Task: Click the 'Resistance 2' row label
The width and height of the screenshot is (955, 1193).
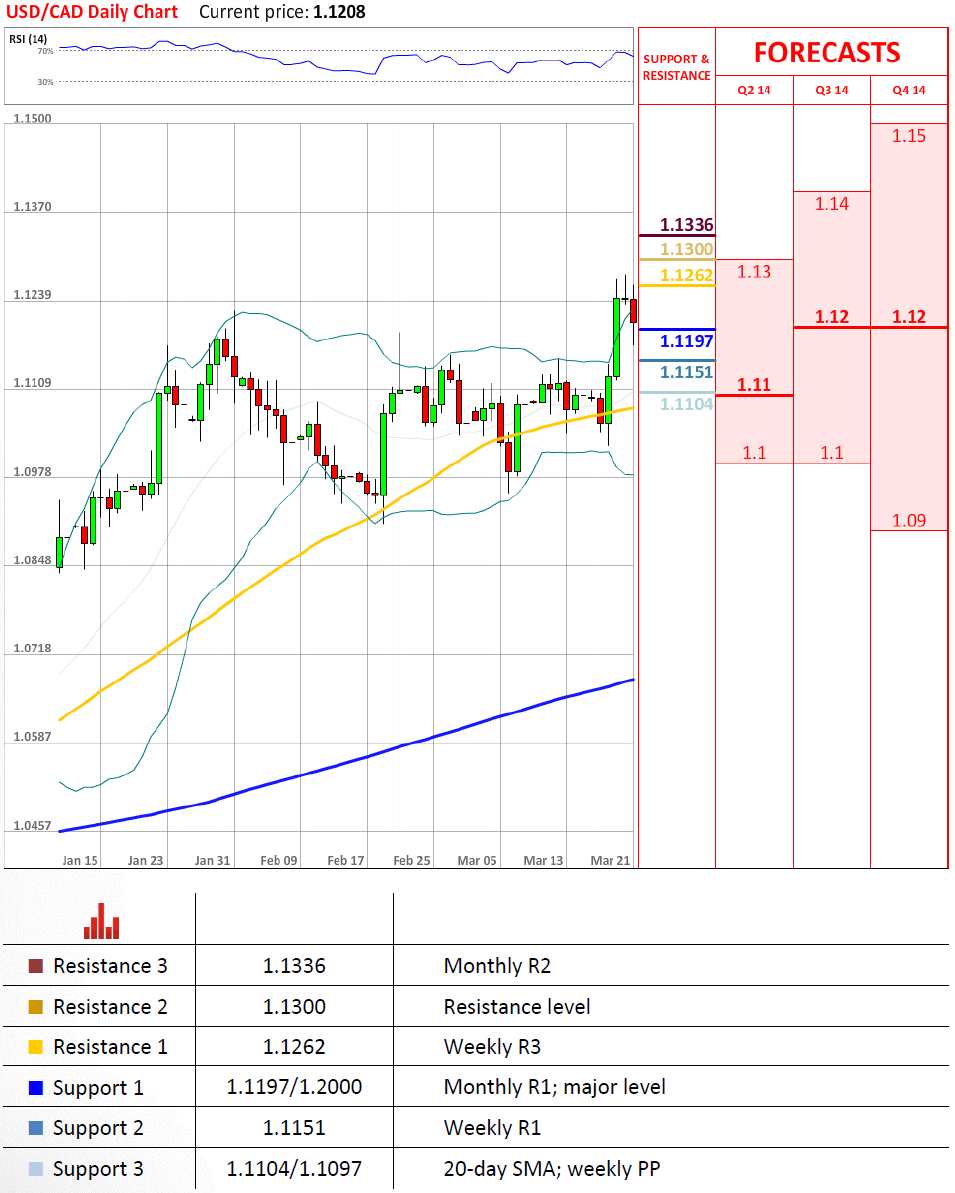Action: [110, 1007]
